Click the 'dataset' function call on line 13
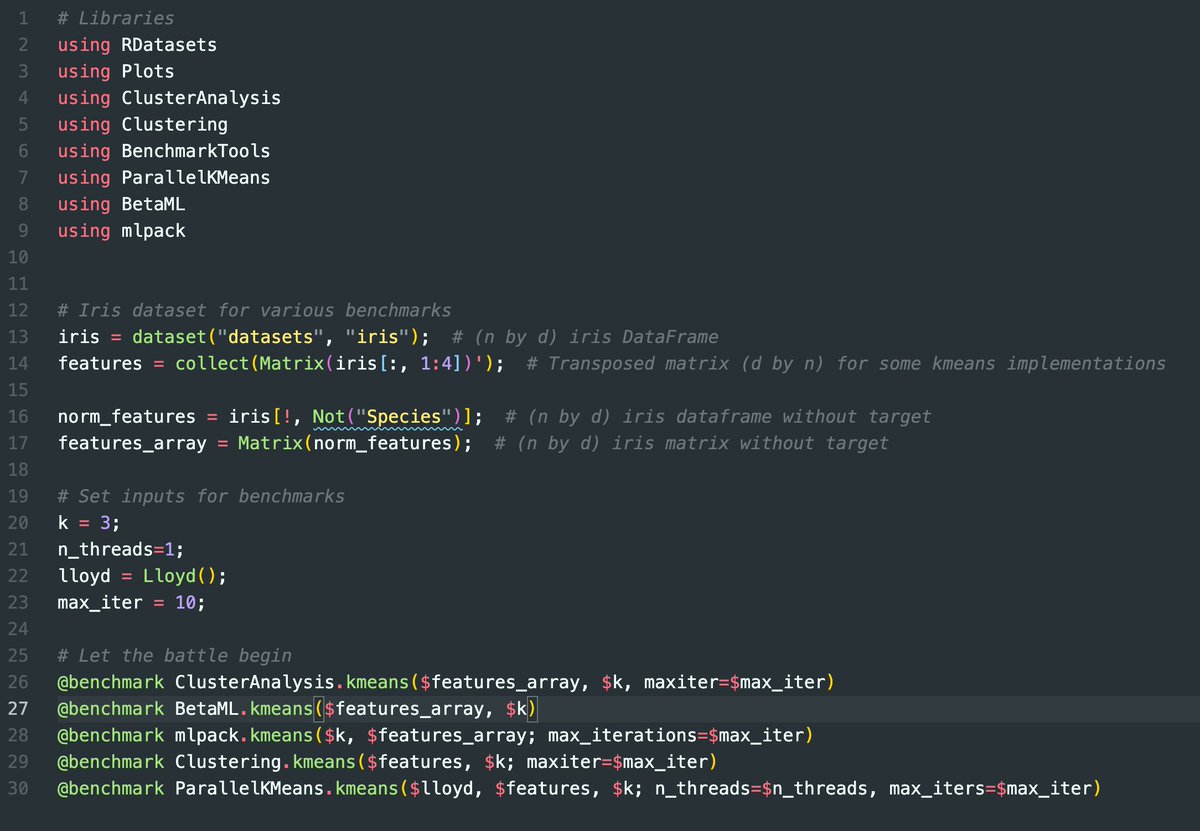The image size is (1200, 831). [169, 337]
